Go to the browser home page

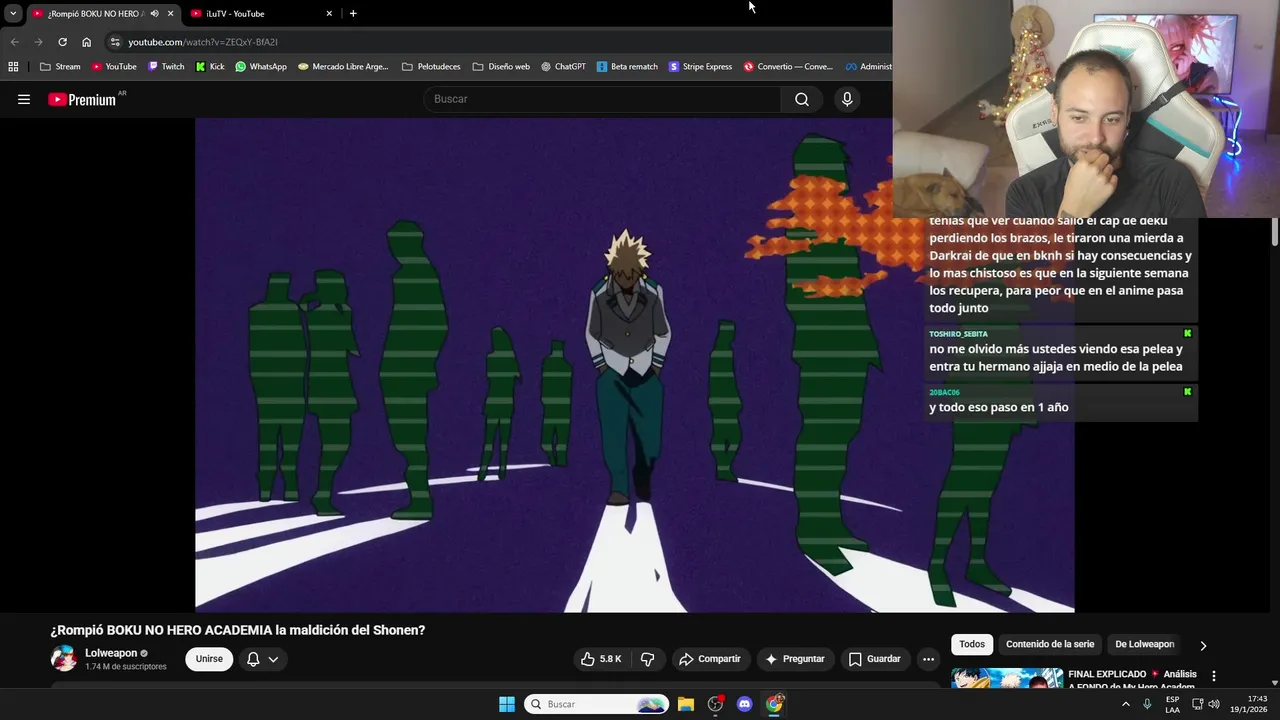point(86,42)
